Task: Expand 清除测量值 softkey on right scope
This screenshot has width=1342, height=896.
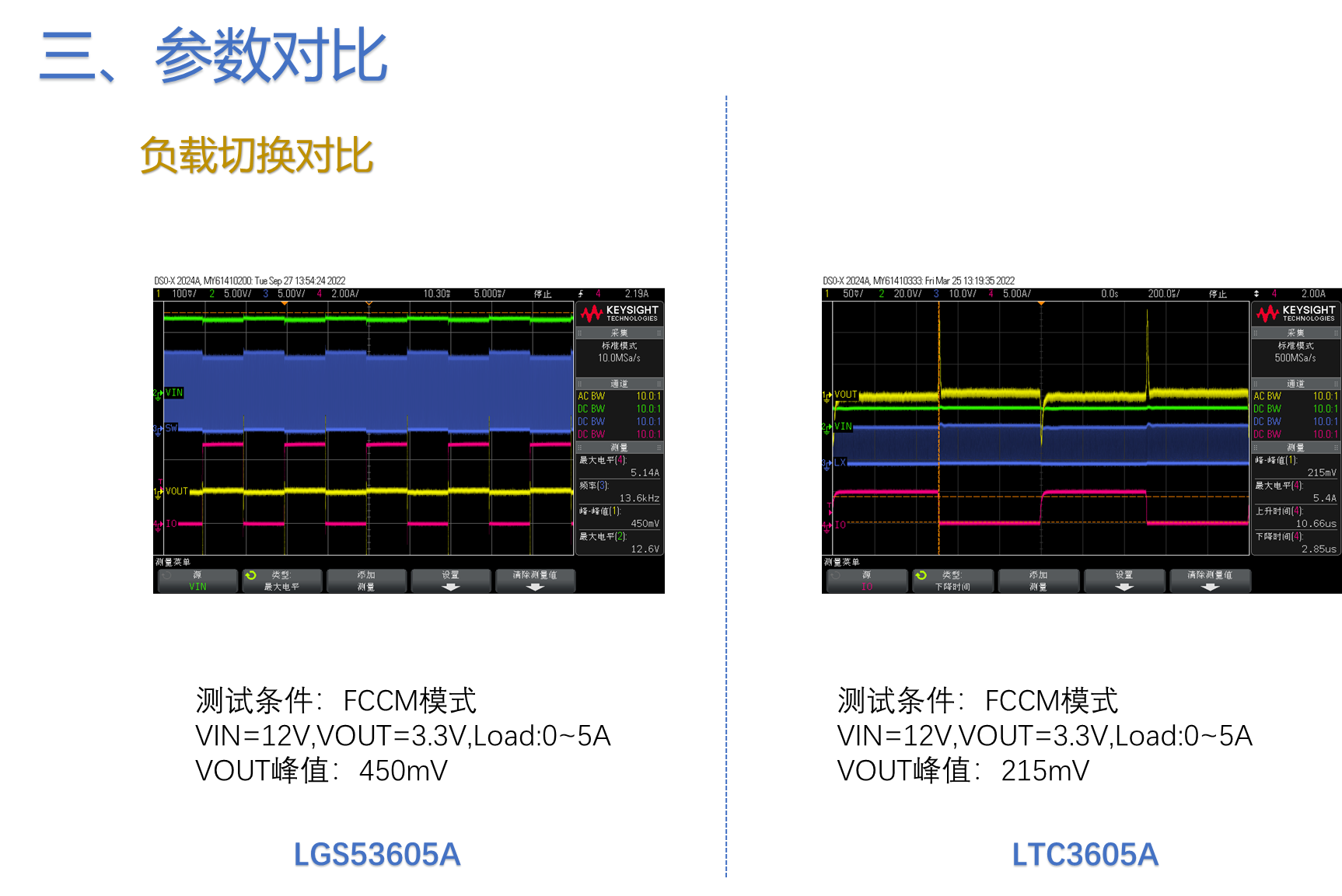Action: coord(1210,581)
